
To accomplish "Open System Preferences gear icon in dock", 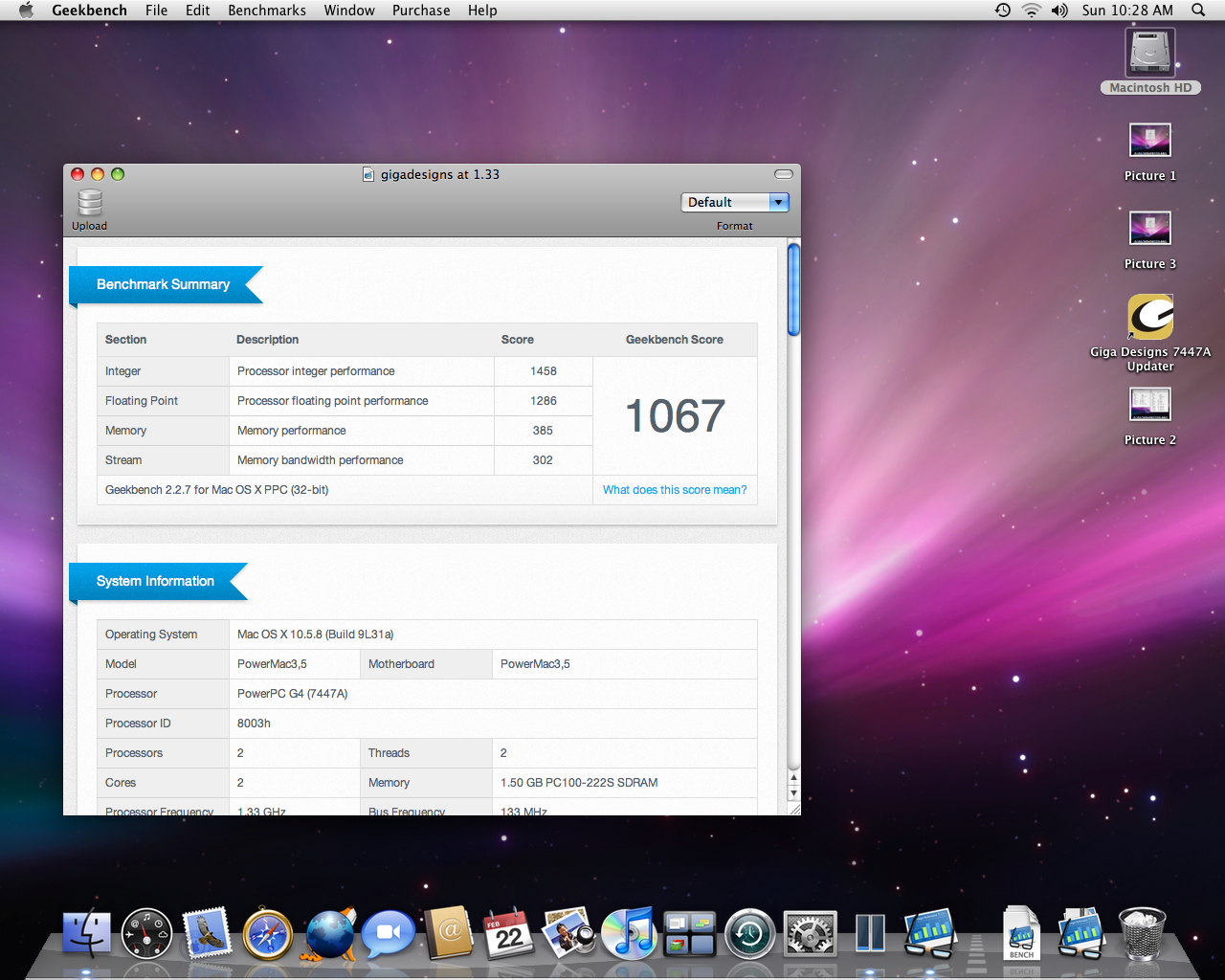I will click(x=810, y=934).
